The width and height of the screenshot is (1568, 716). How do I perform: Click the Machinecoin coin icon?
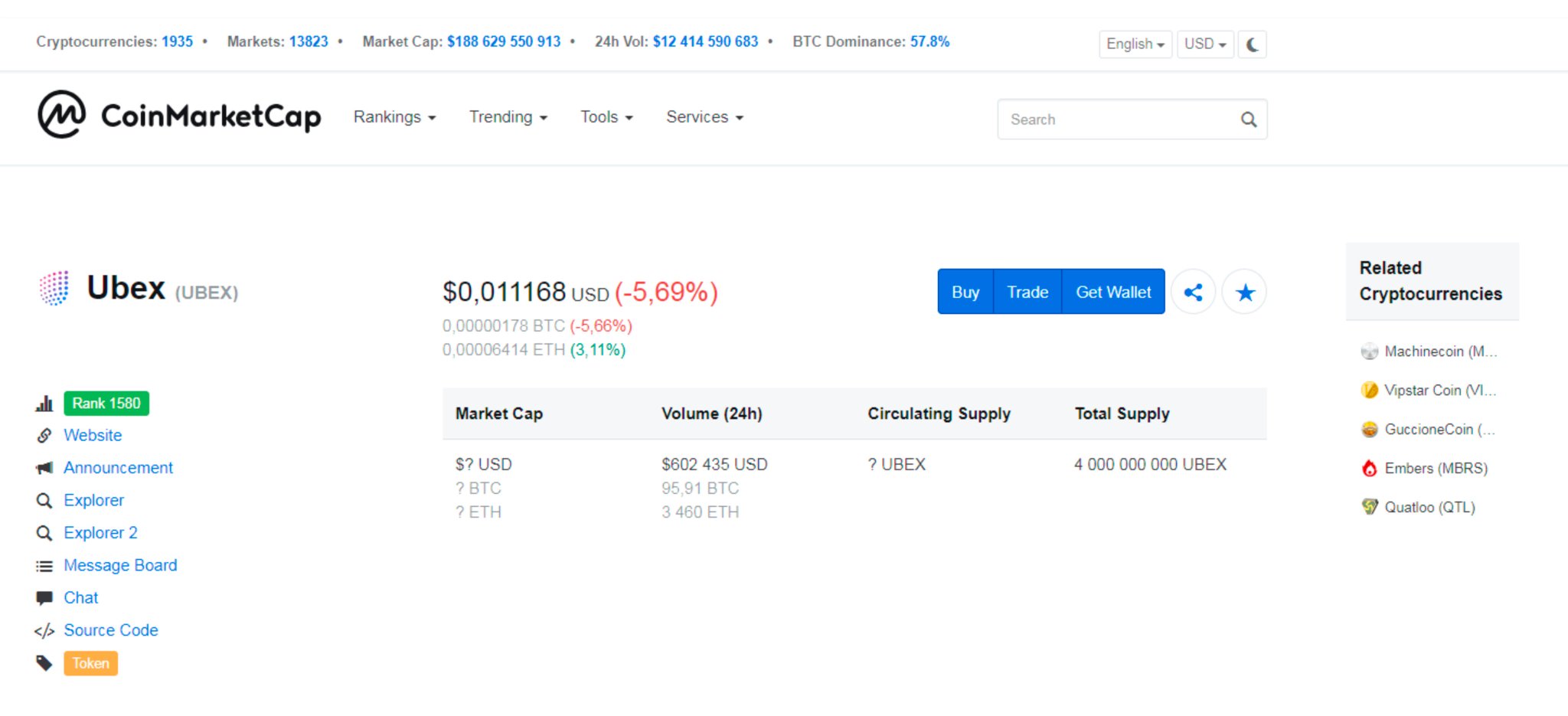point(1370,351)
